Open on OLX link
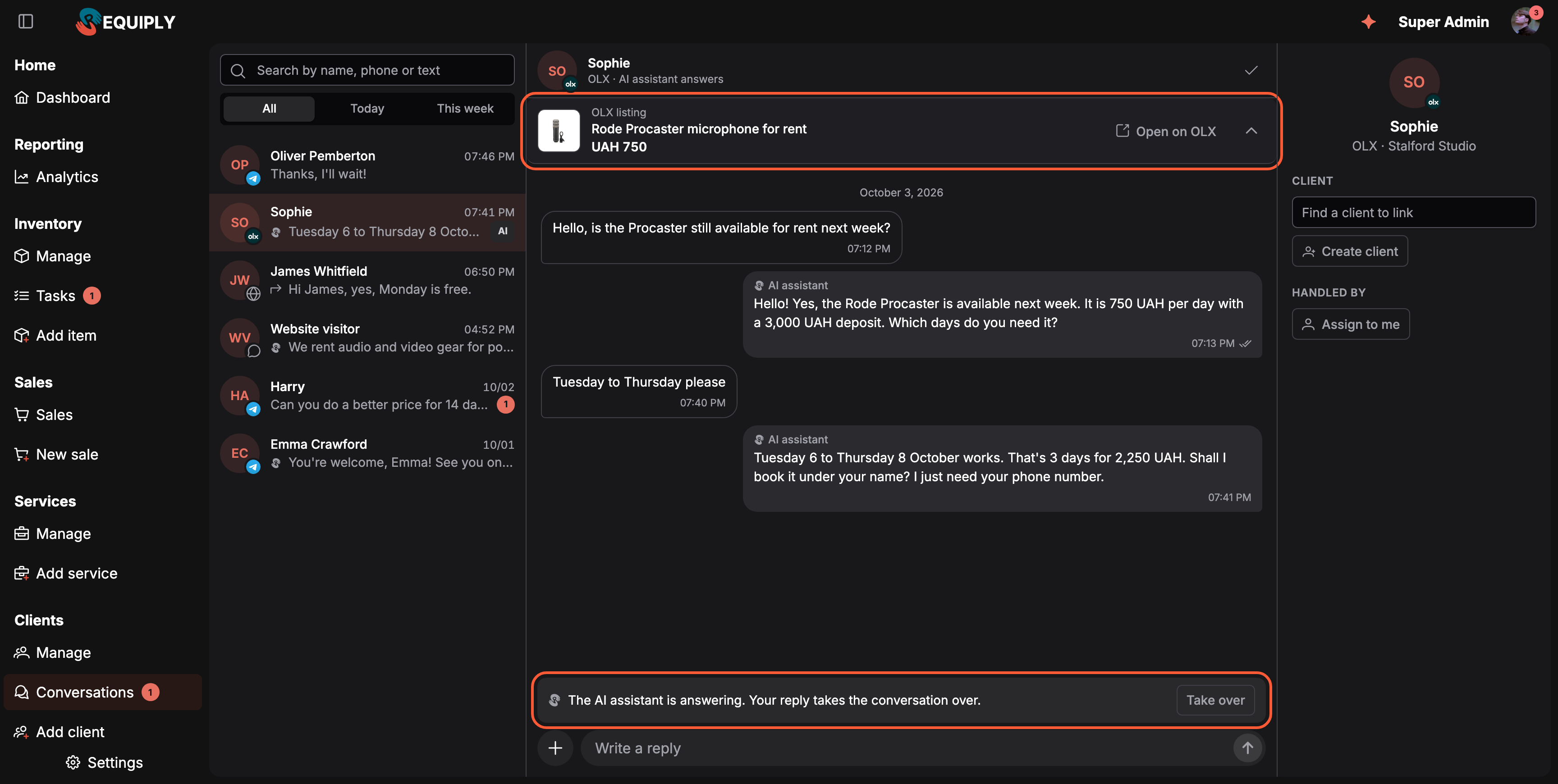 point(1165,131)
